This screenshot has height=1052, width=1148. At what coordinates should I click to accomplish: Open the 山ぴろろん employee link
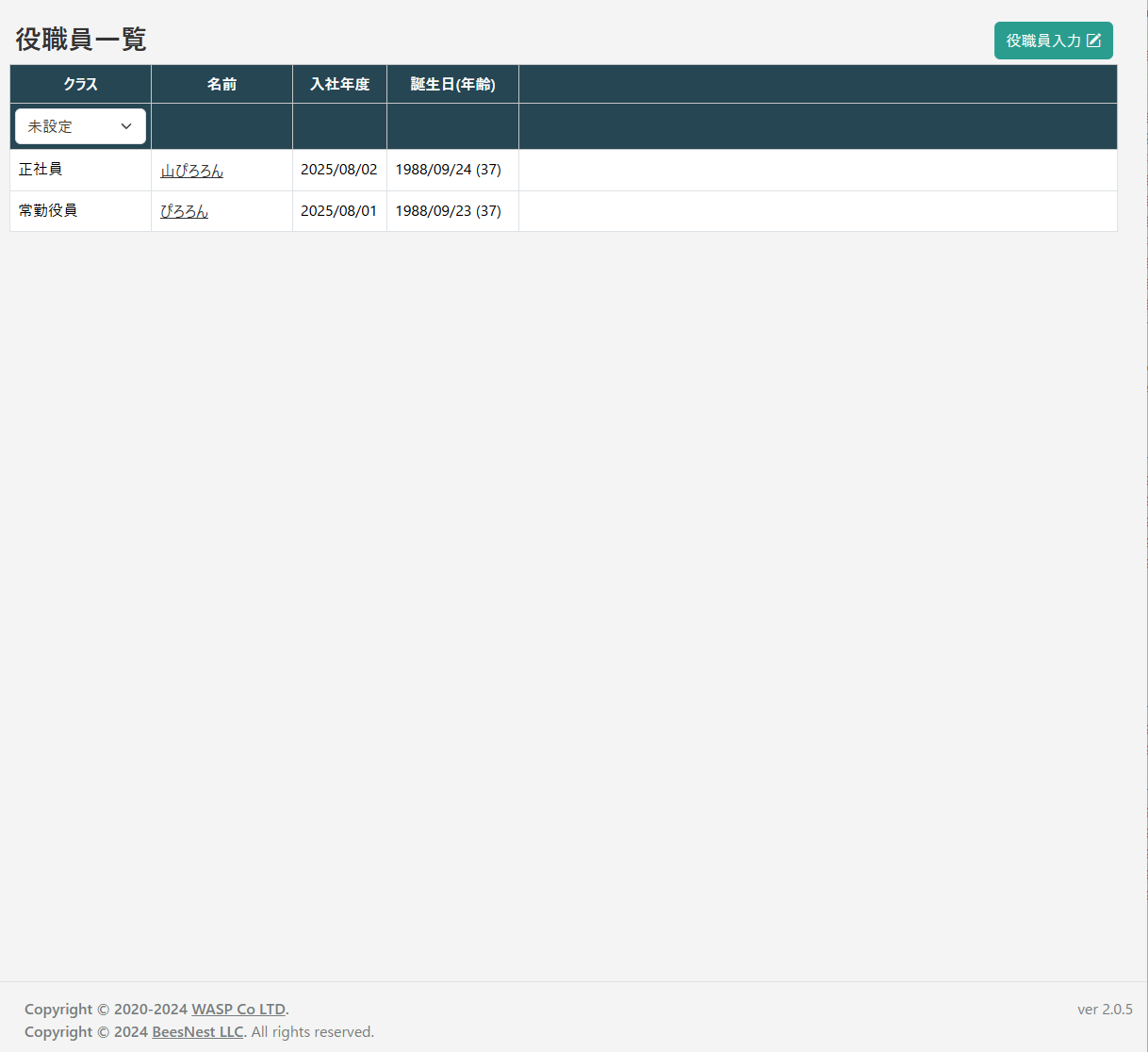(191, 171)
